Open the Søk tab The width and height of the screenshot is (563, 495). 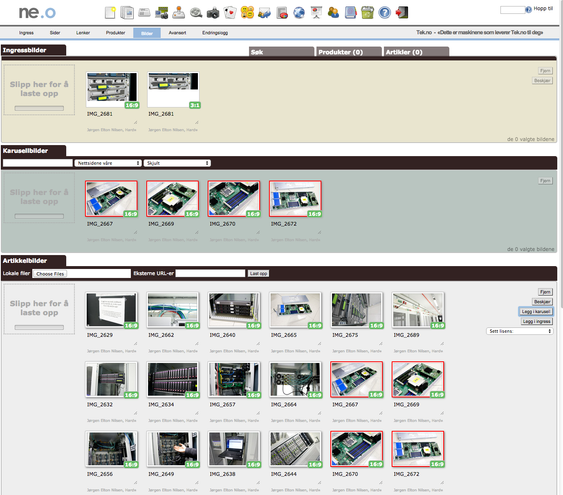pyautogui.click(x=281, y=52)
